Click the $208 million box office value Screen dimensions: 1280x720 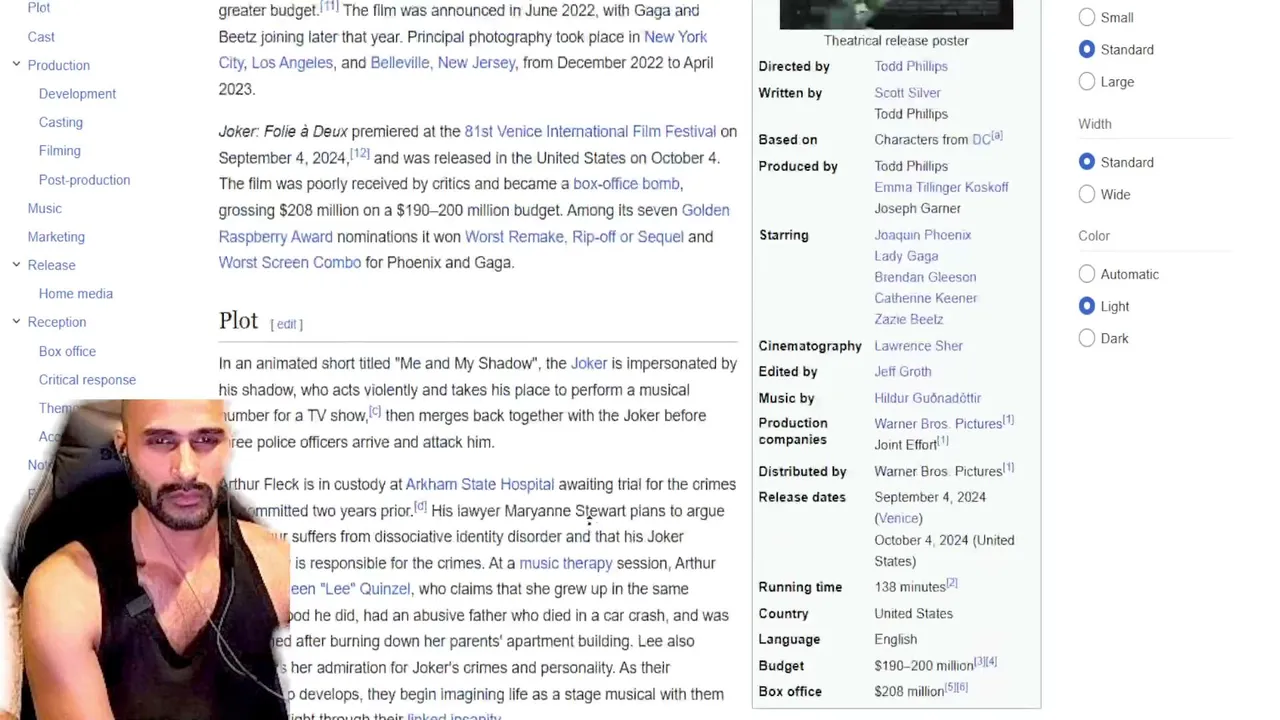[909, 692]
